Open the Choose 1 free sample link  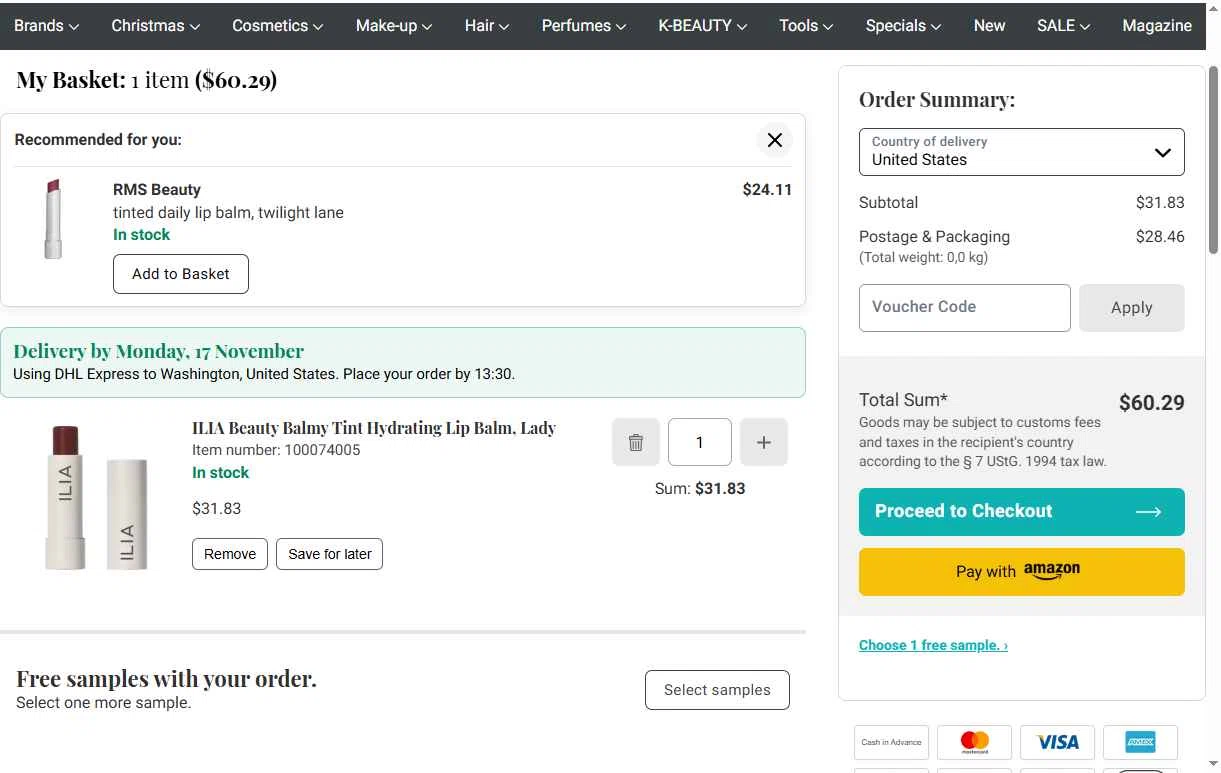click(933, 645)
